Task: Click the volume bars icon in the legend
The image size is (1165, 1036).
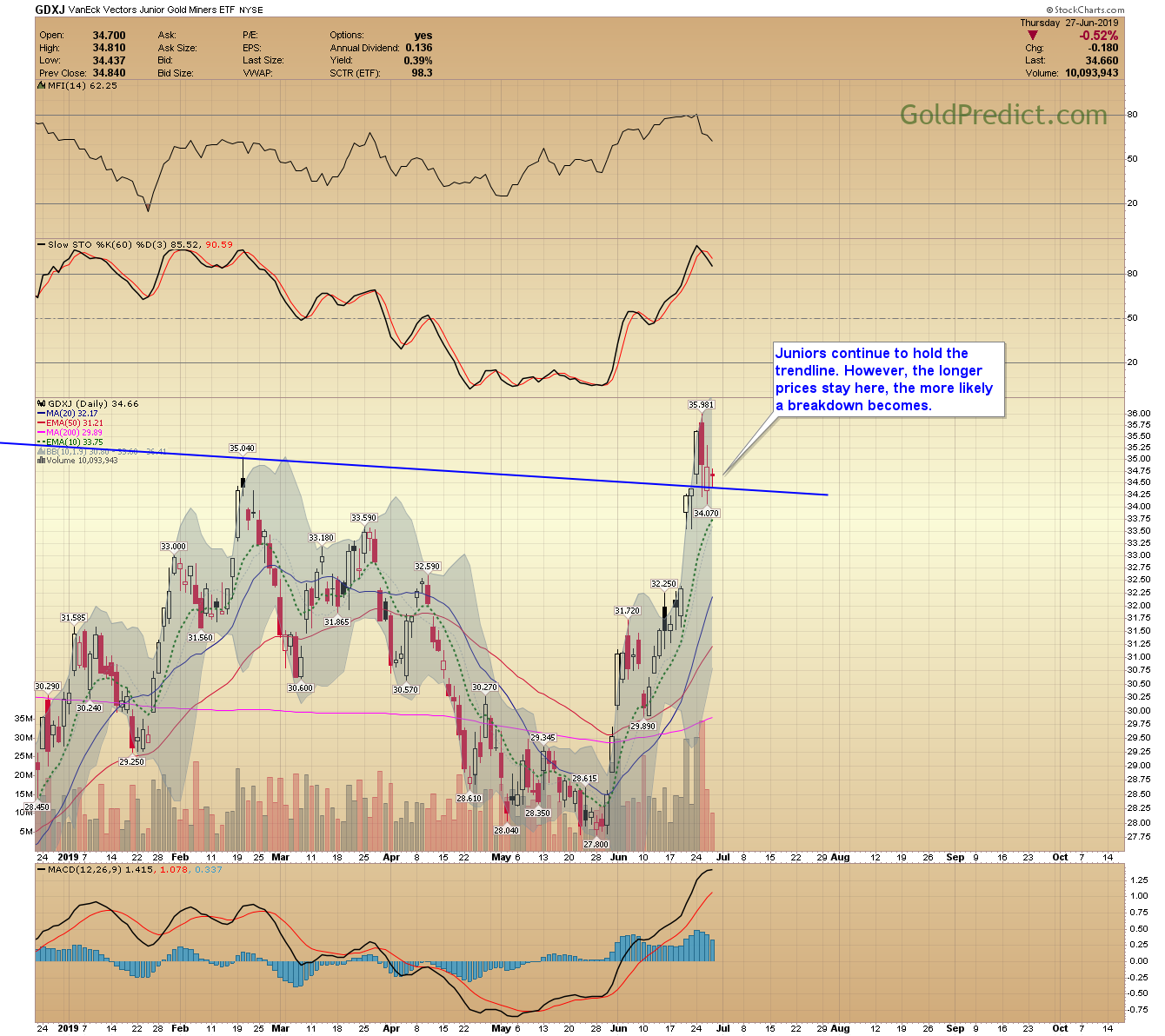Action: 42,461
